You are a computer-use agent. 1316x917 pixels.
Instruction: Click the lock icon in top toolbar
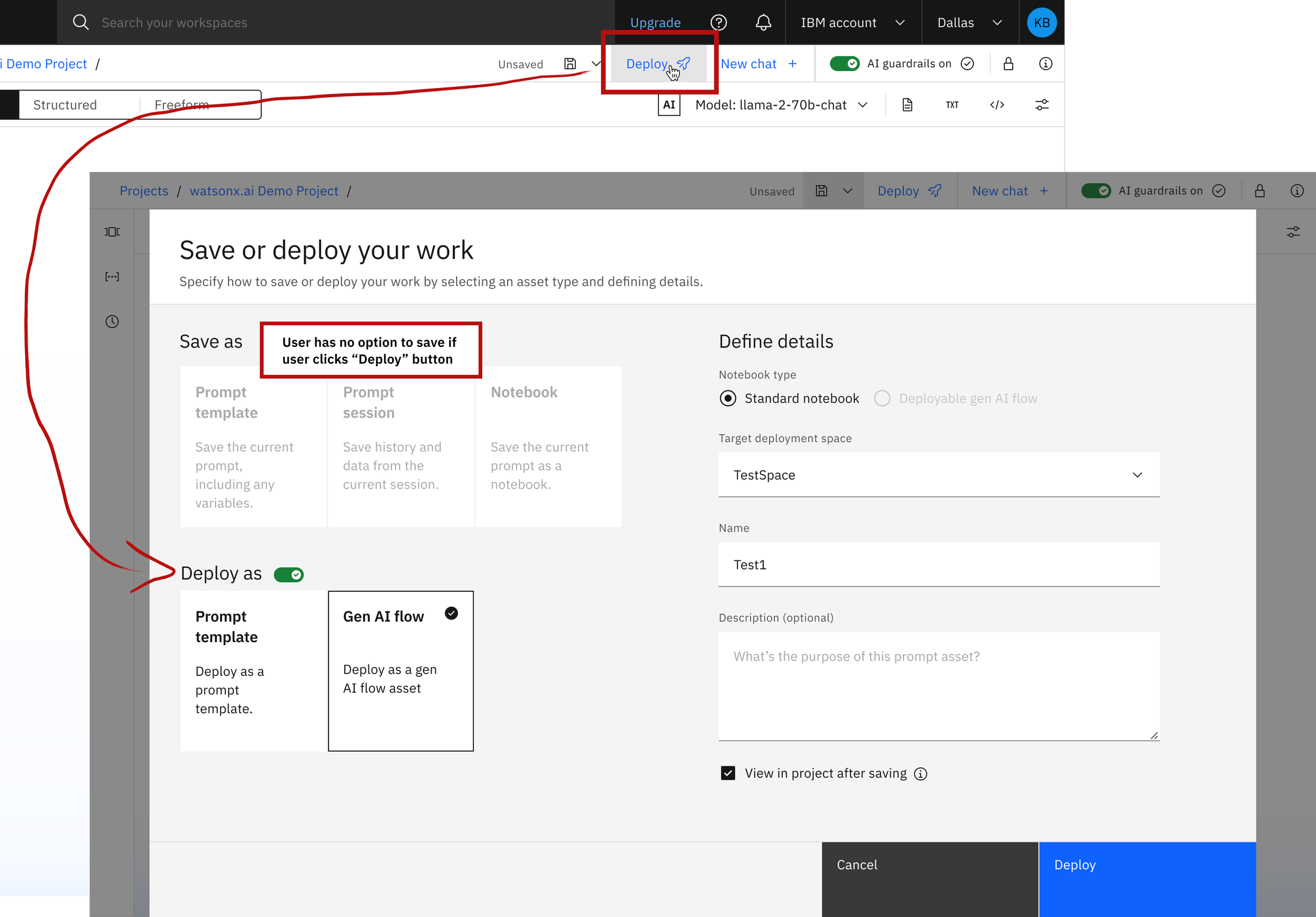(x=1008, y=64)
